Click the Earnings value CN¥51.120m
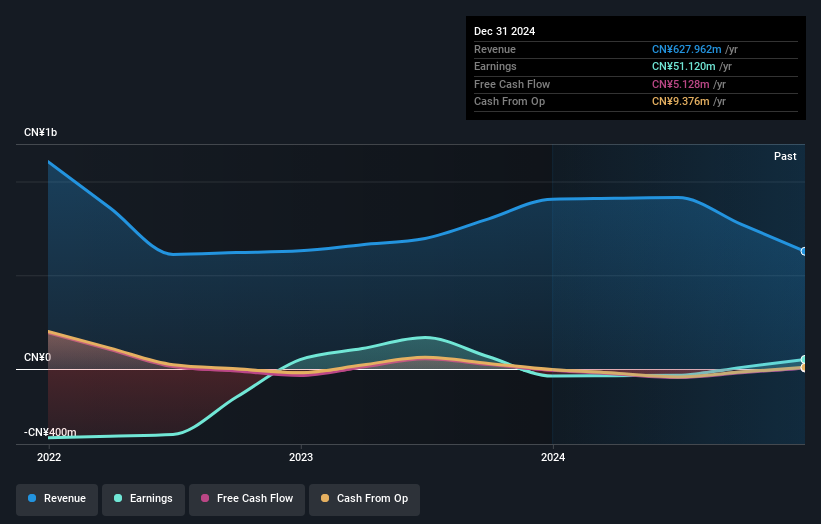 [x=683, y=66]
